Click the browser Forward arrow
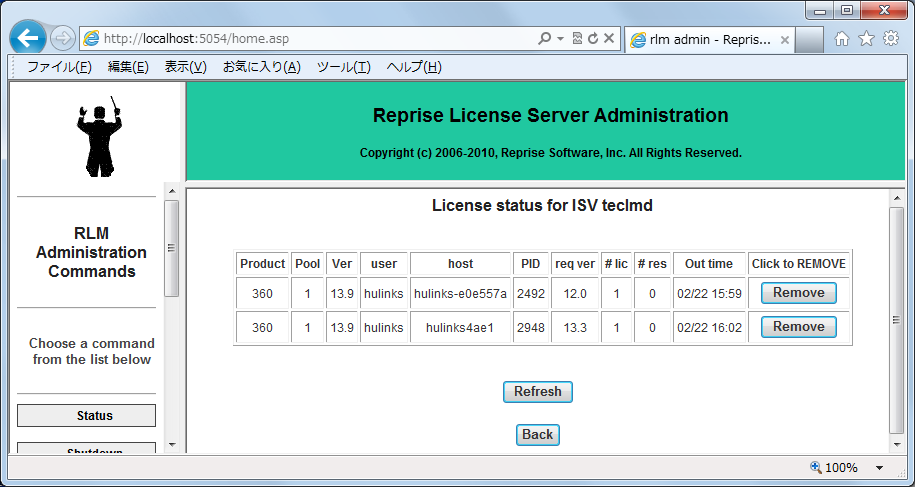915x487 pixels. (62, 39)
